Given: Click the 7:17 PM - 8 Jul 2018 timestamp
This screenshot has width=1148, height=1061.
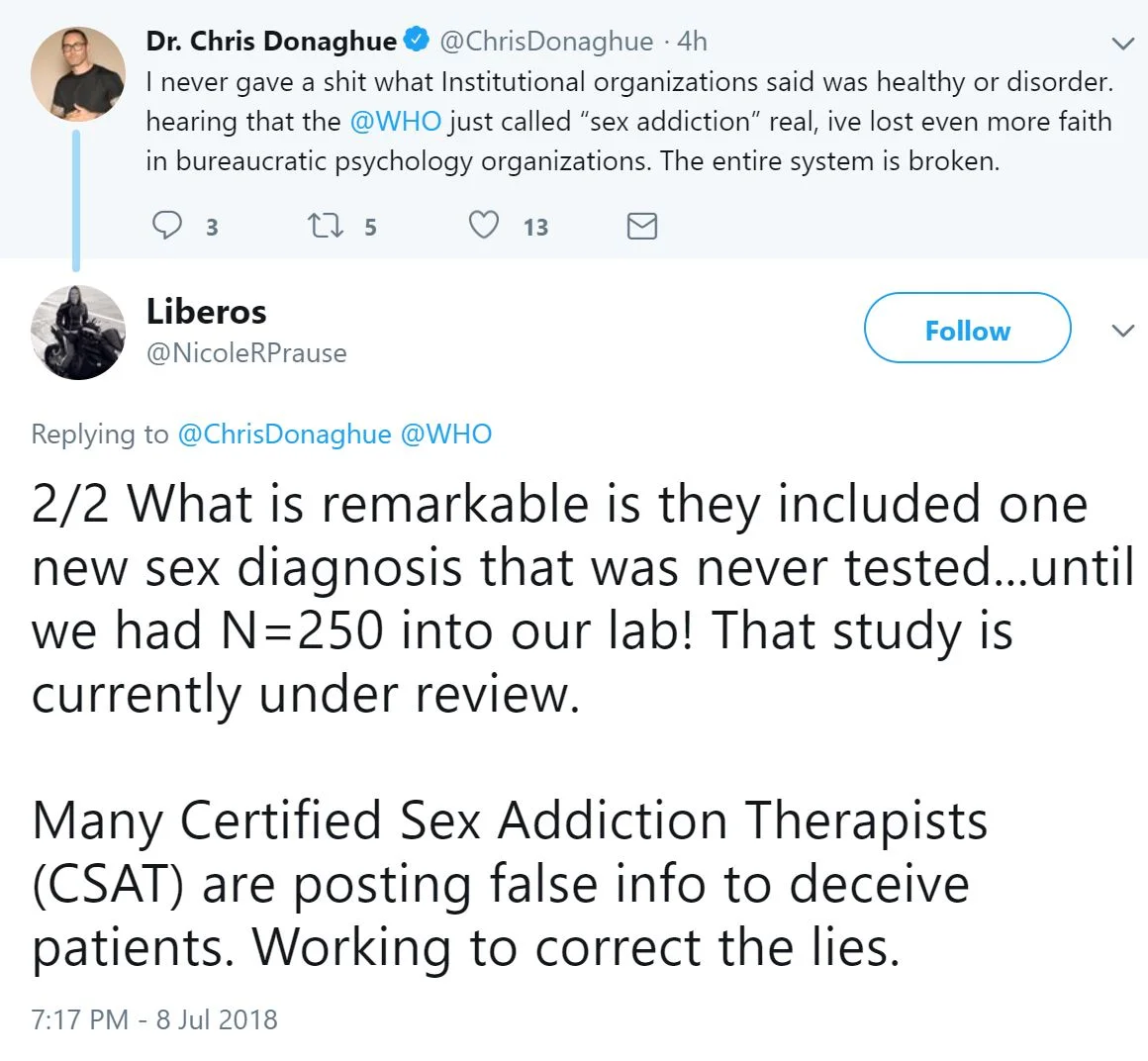Looking at the screenshot, I should point(154,1019).
